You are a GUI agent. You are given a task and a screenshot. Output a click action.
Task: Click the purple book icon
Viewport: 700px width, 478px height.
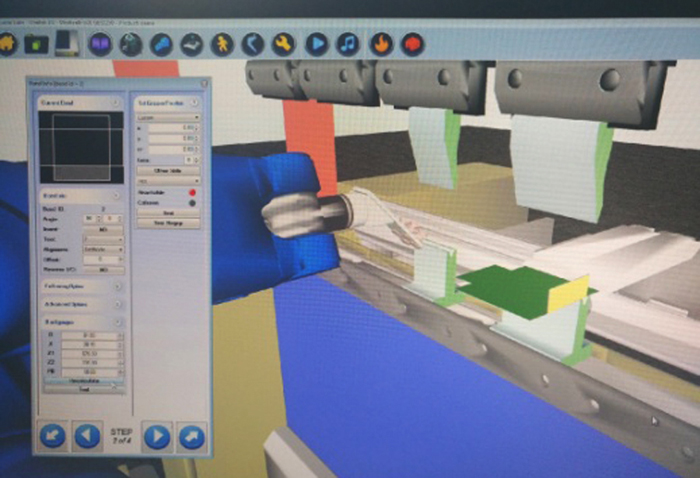click(100, 44)
